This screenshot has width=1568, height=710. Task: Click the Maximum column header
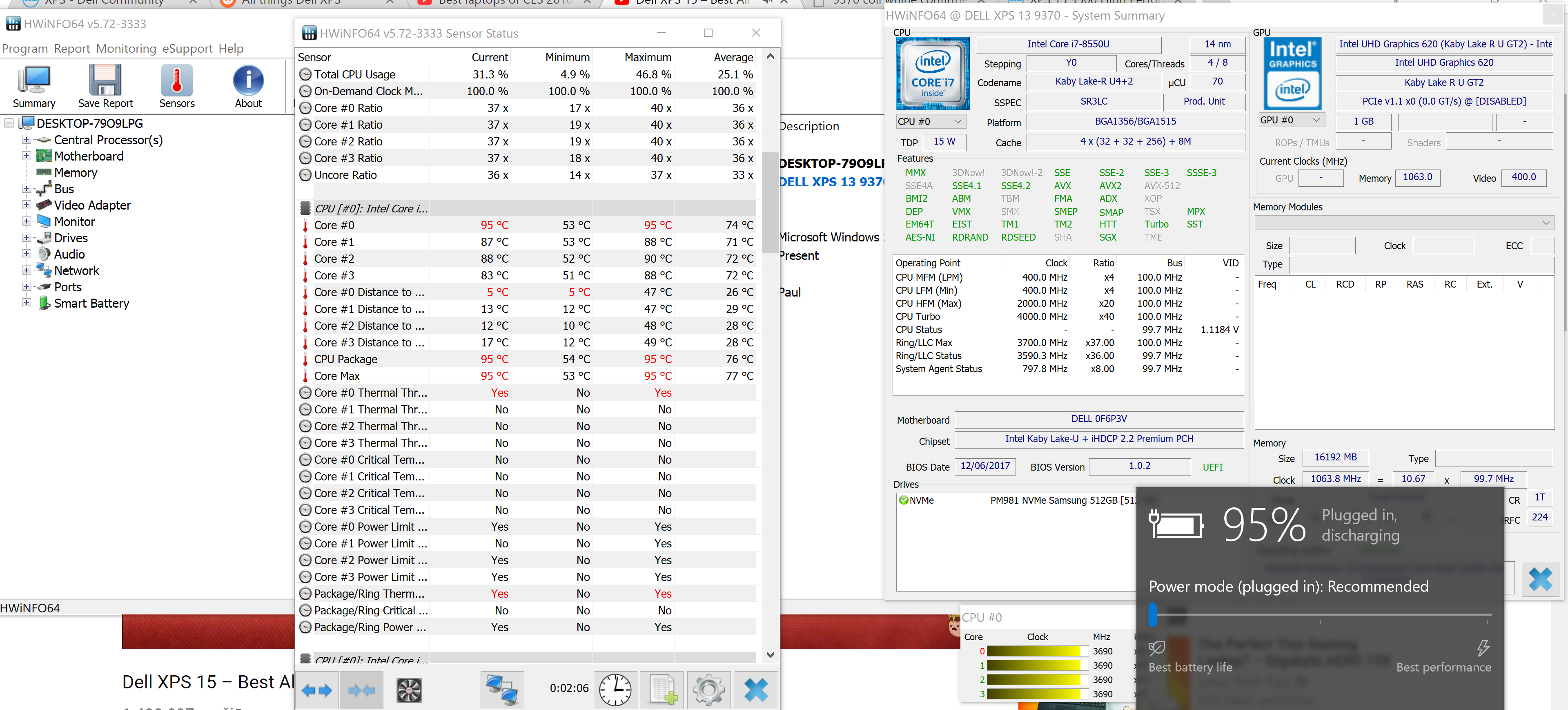[x=633, y=57]
